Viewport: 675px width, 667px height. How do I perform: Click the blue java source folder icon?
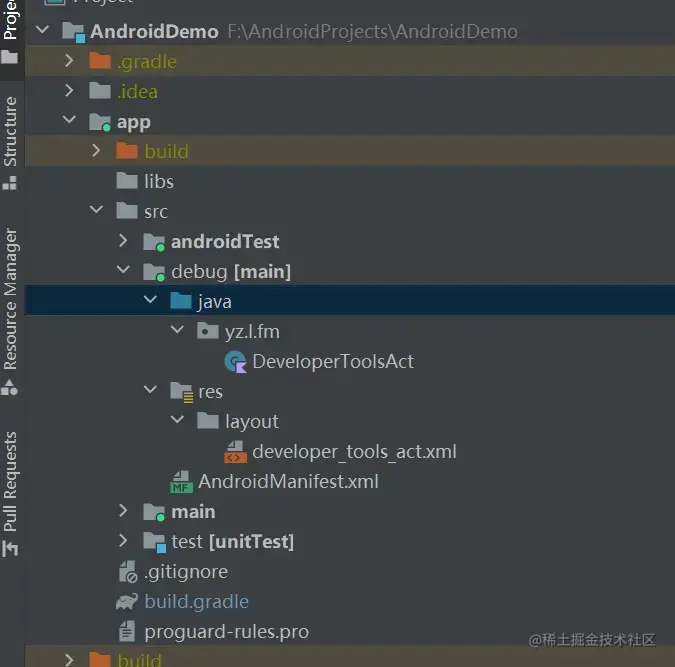click(181, 301)
